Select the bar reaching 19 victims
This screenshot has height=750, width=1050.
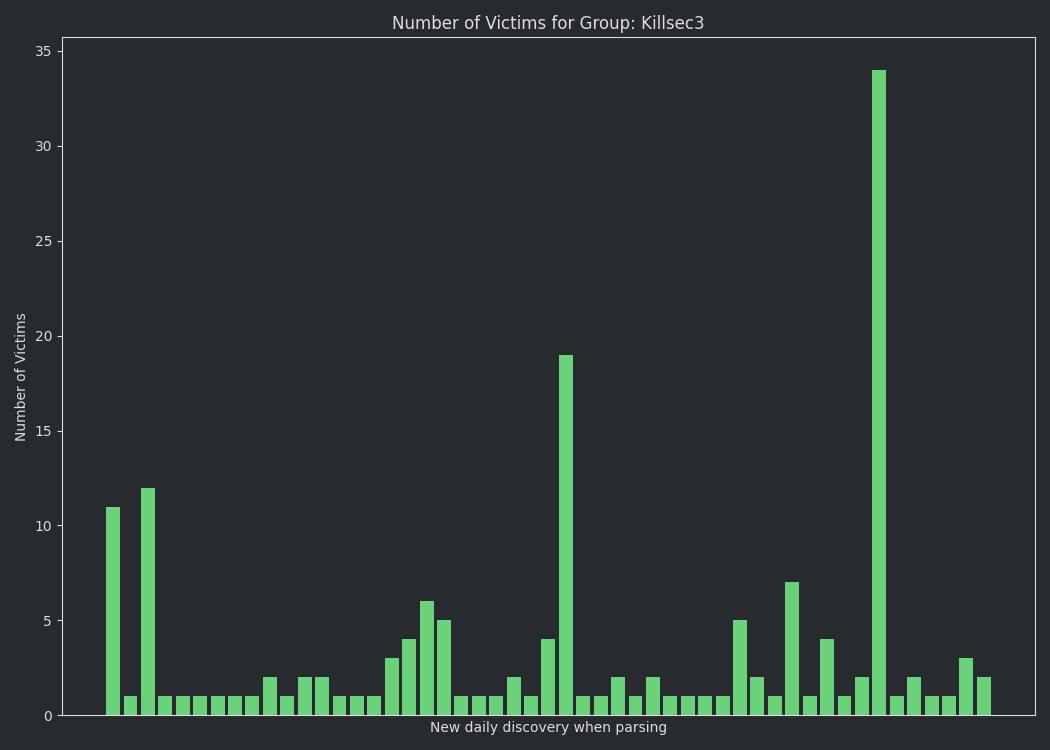coord(566,535)
